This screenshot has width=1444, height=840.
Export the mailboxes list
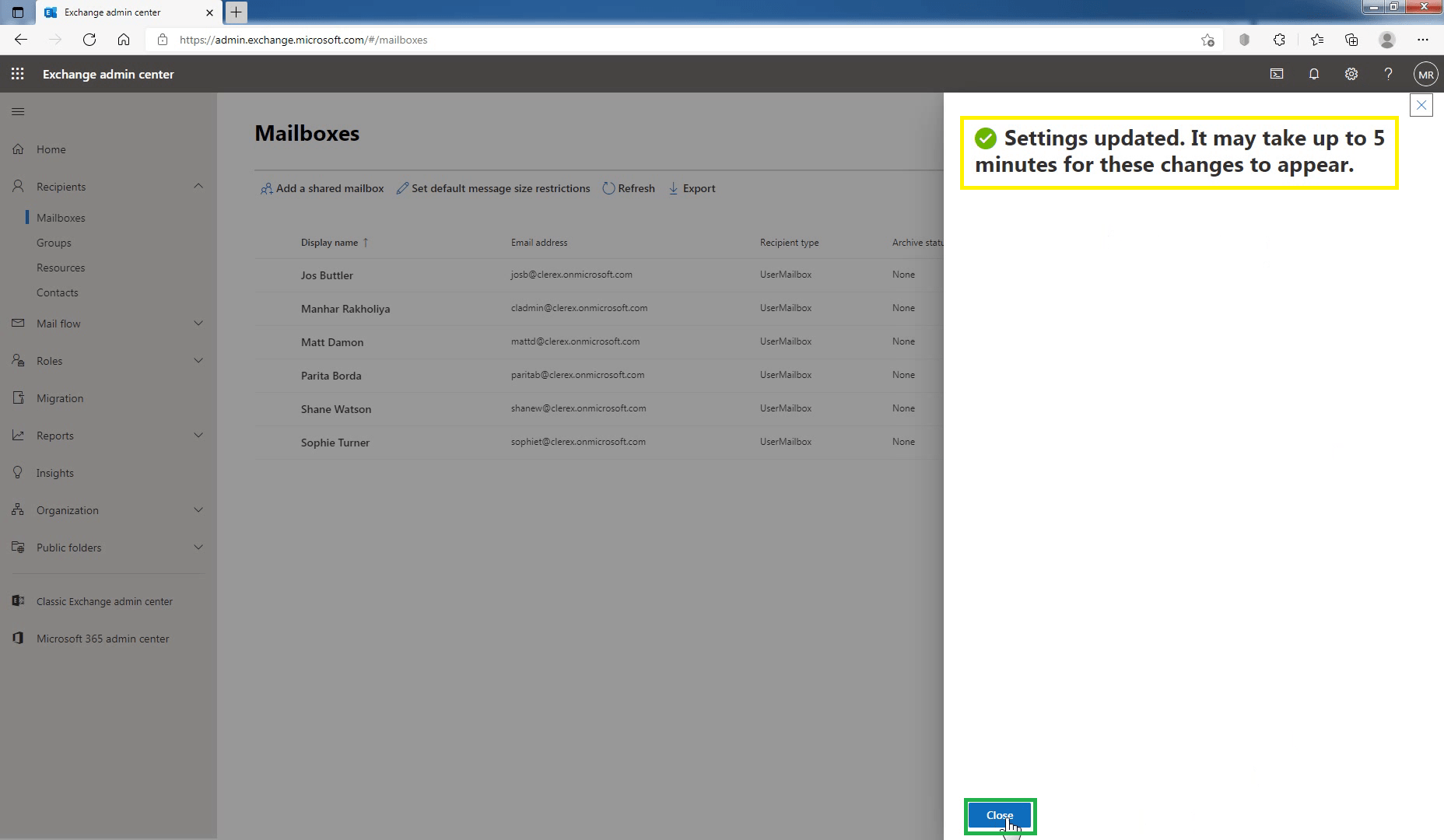[691, 188]
